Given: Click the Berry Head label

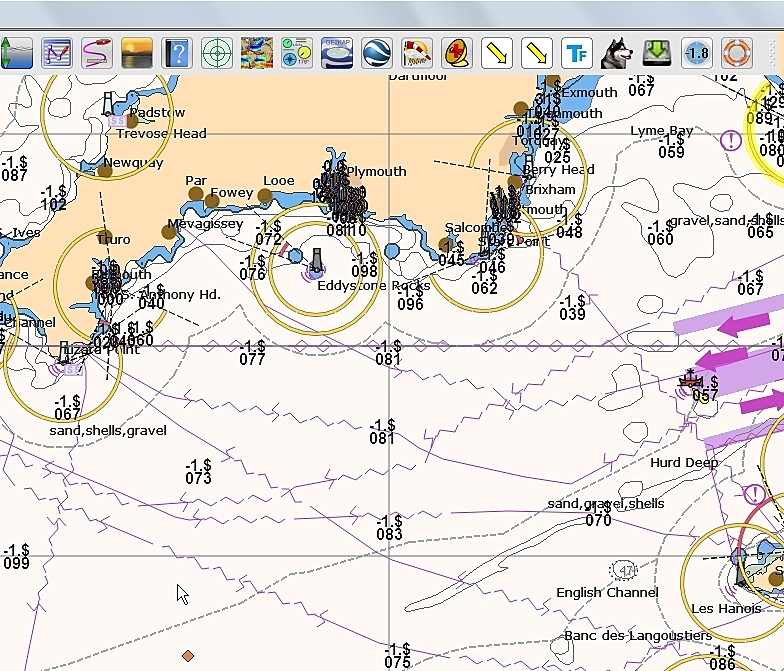Looking at the screenshot, I should 558,170.
